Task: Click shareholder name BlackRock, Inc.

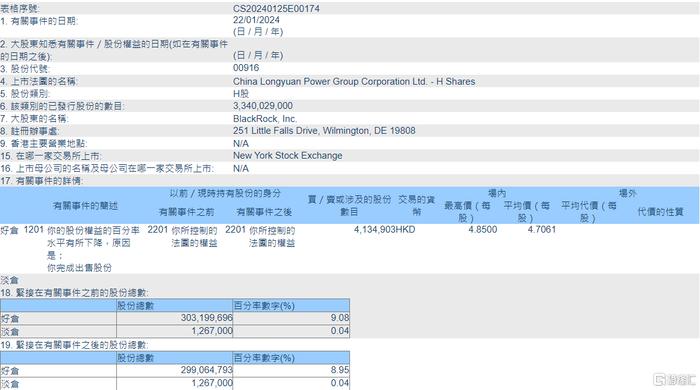Action: click(x=265, y=119)
